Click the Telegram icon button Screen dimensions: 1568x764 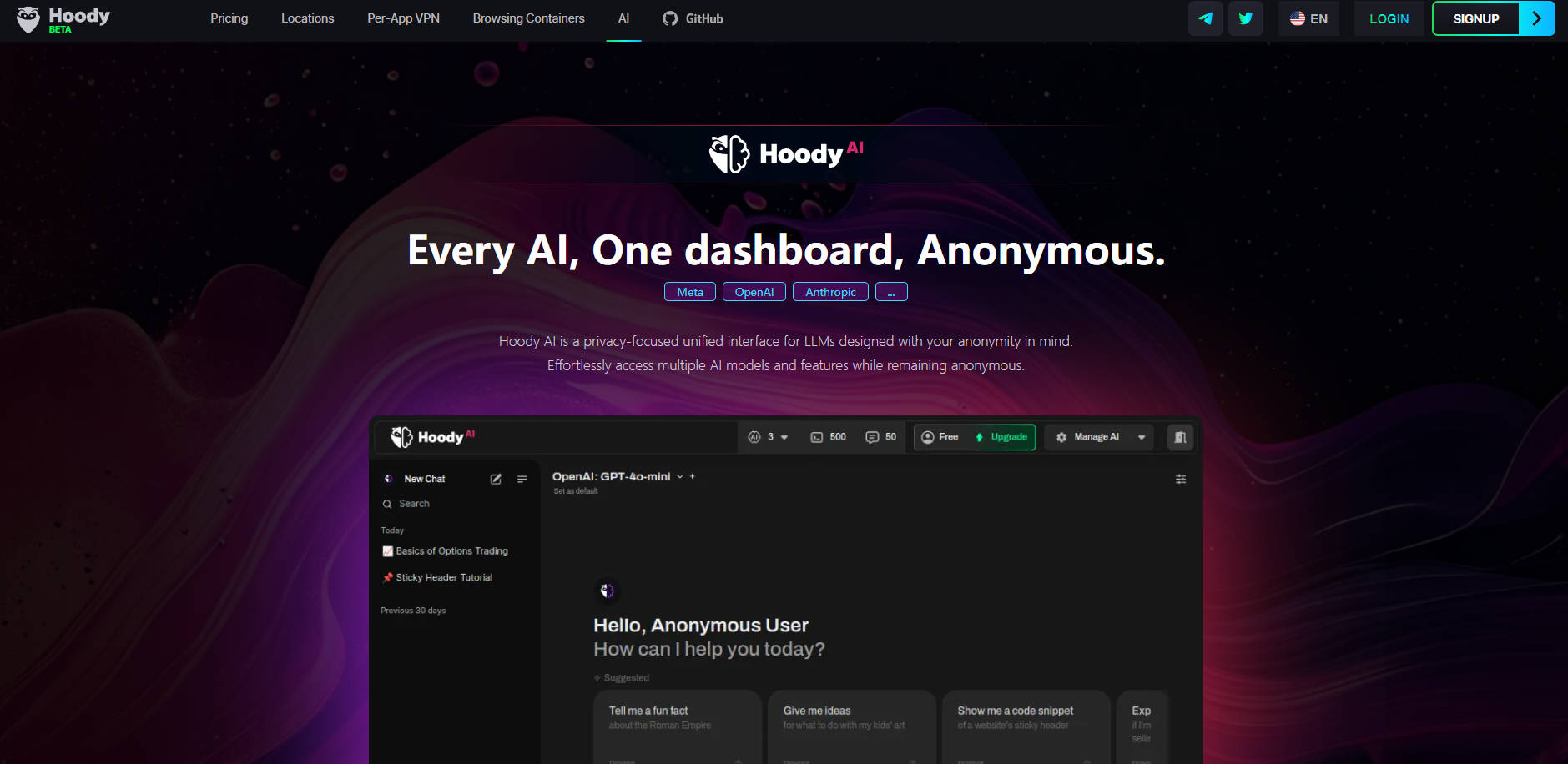pos(1205,18)
